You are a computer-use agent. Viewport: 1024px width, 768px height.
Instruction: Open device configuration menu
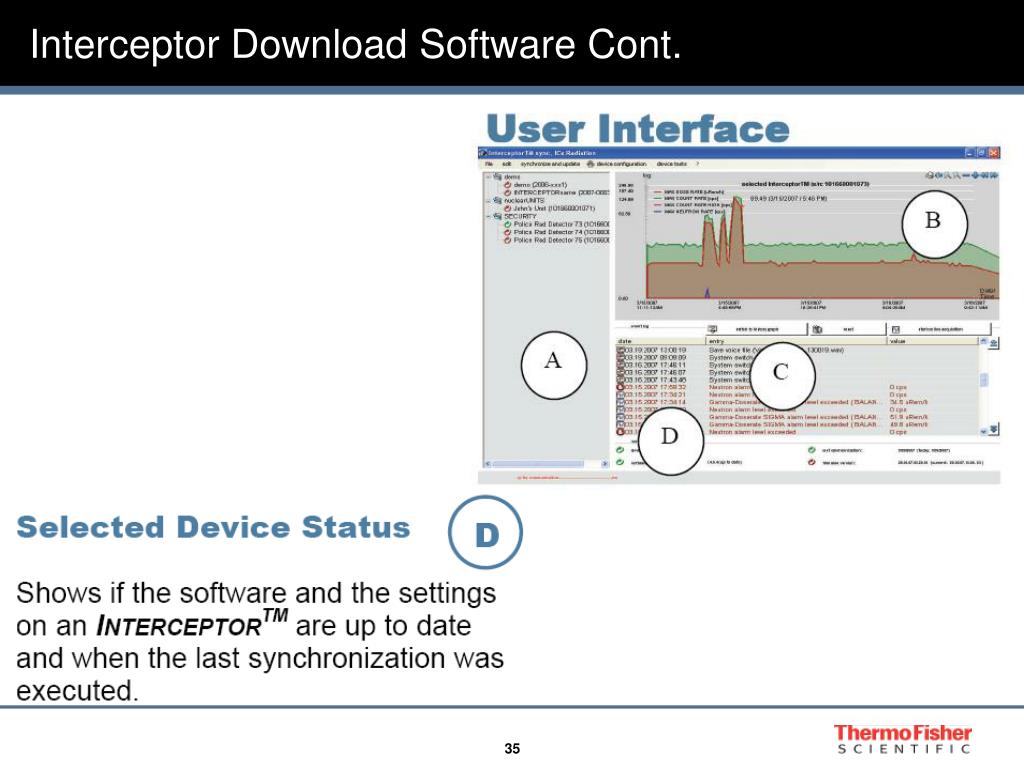click(x=621, y=164)
